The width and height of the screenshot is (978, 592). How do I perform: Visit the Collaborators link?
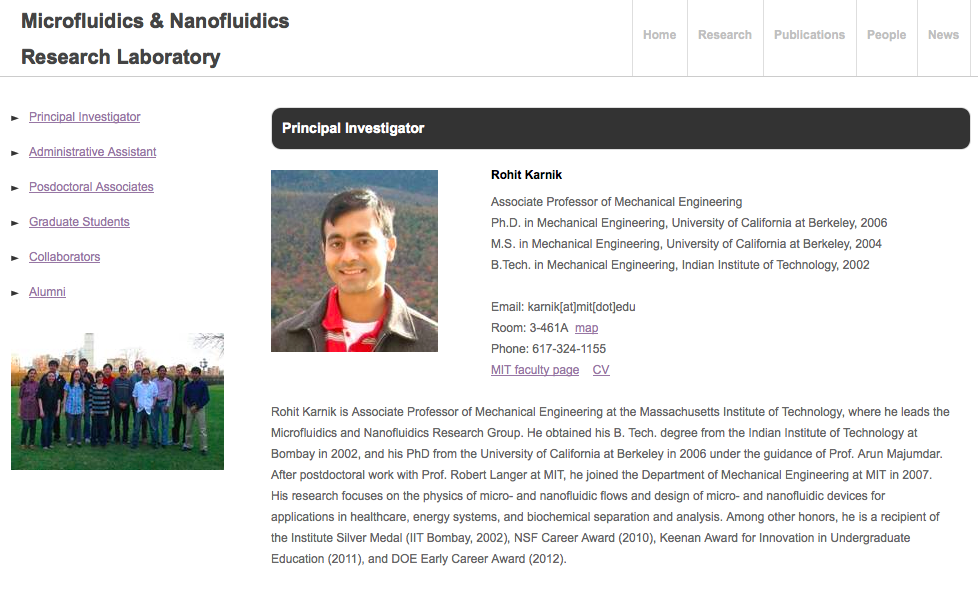pyautogui.click(x=64, y=256)
